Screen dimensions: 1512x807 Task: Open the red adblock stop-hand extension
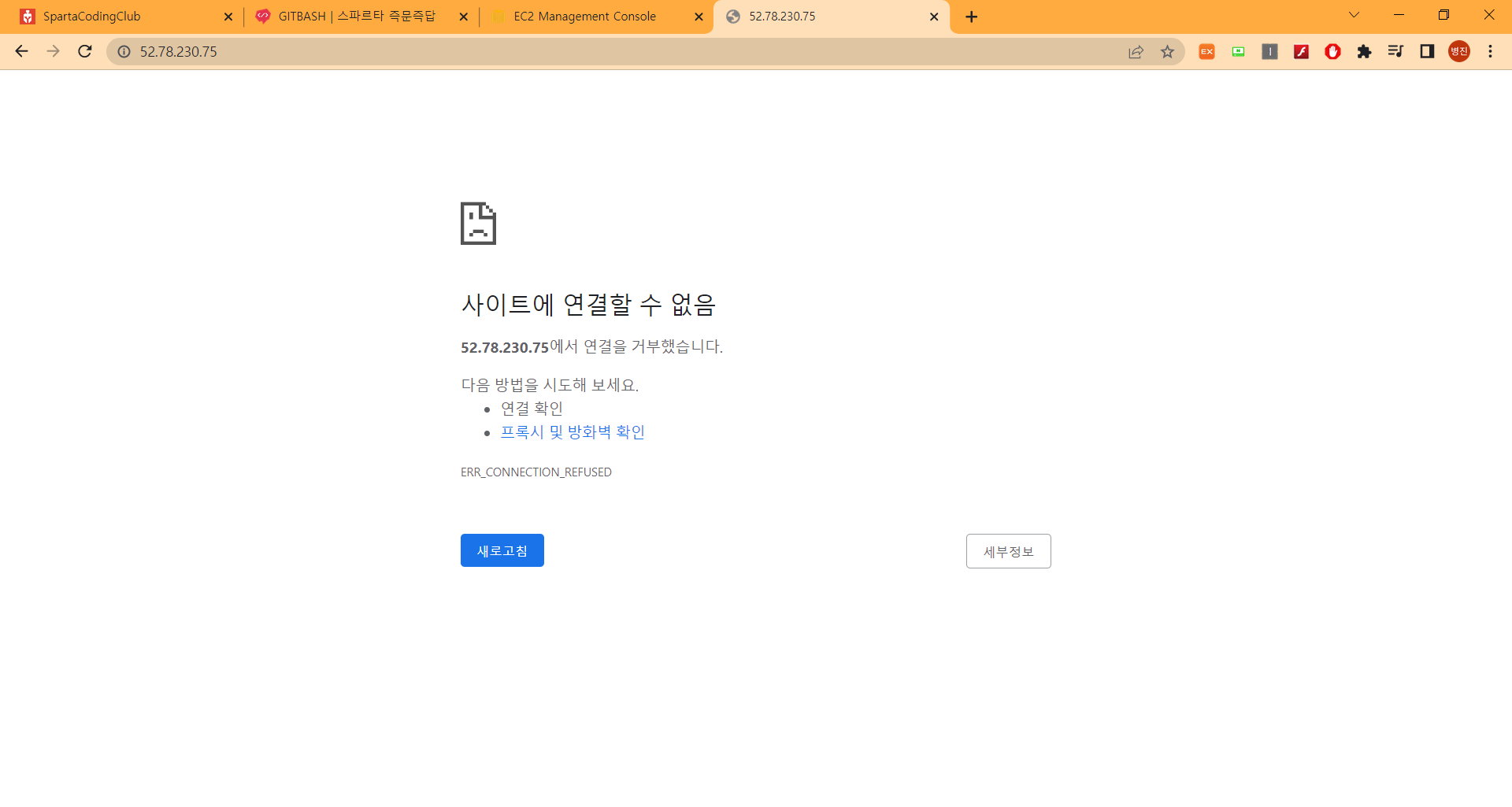(x=1332, y=51)
